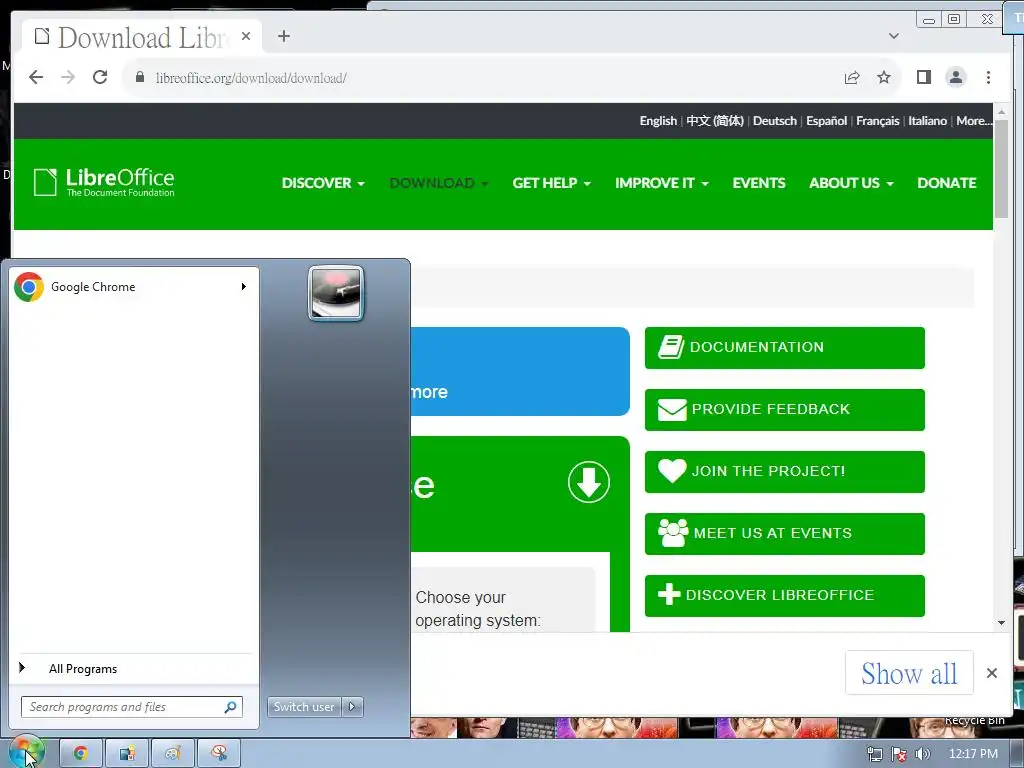Open the Chrome profile avatar

click(x=955, y=77)
